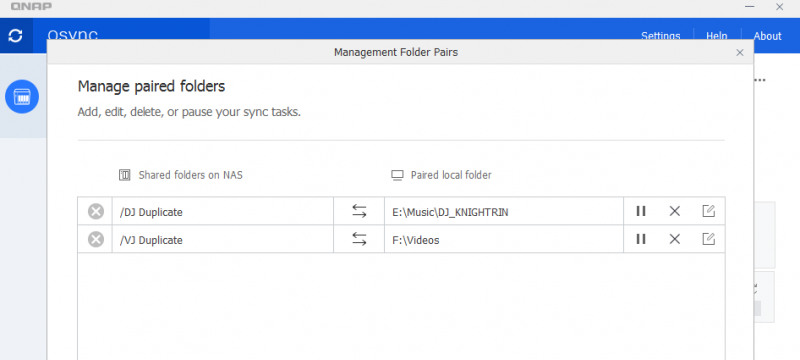The image size is (800, 360).
Task: Select the F:\Videos local folder cell
Action: [x=504, y=239]
